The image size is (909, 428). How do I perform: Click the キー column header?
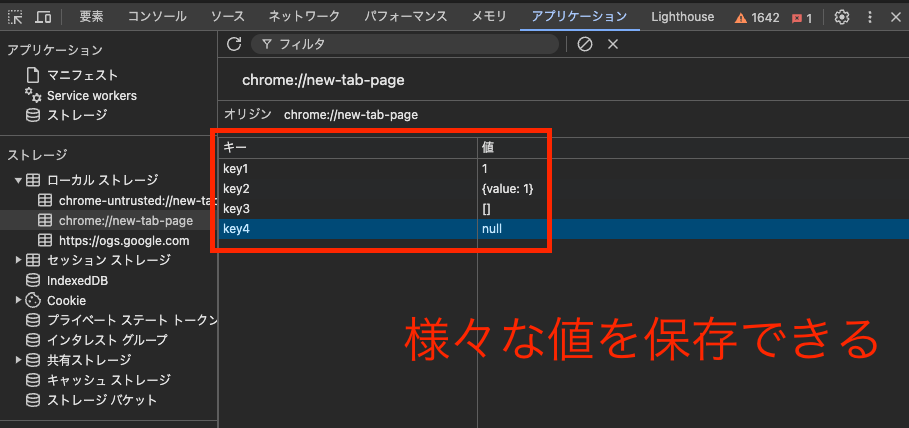[348, 148]
